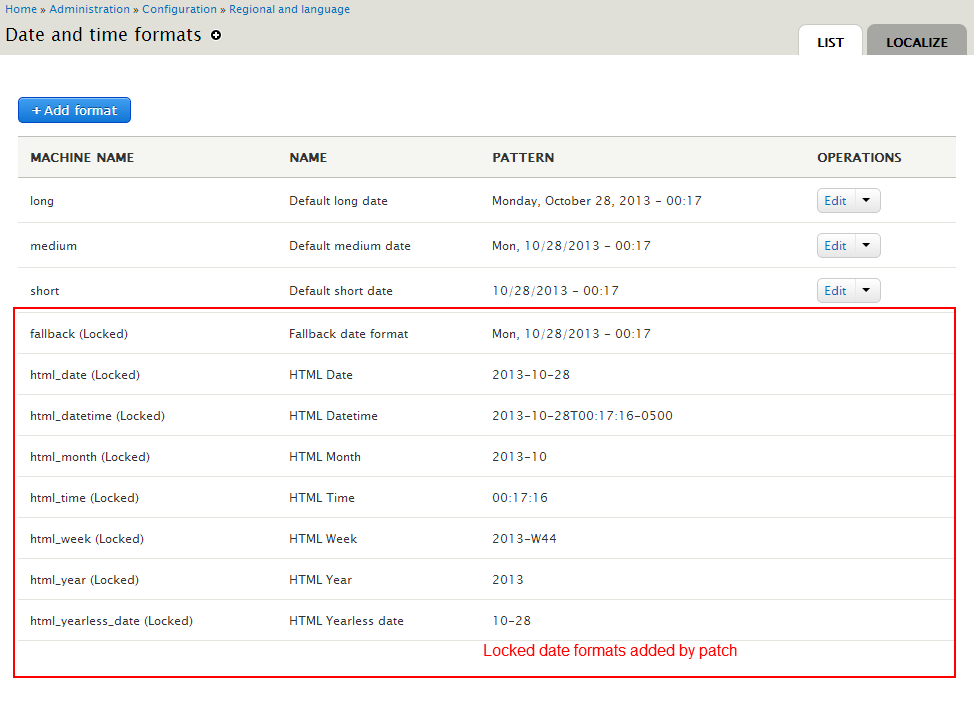This screenshot has width=974, height=701.
Task: Switch to the Localize tab
Action: 916,42
